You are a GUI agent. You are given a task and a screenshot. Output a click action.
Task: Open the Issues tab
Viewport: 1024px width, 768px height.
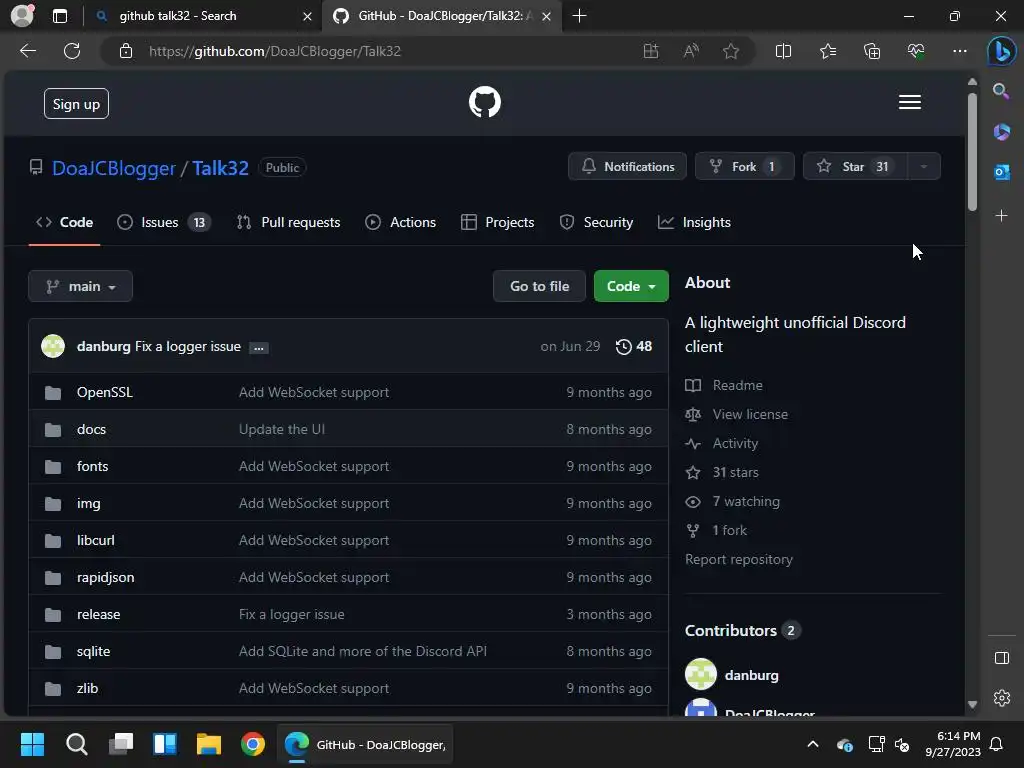(163, 223)
